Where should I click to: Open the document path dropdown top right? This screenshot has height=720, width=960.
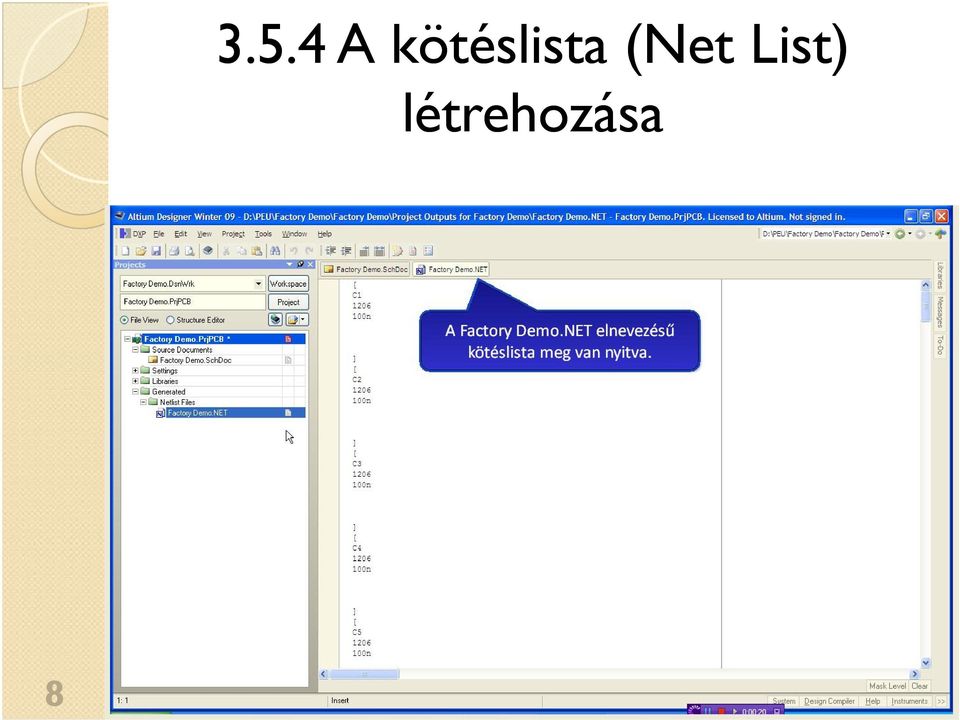point(888,234)
